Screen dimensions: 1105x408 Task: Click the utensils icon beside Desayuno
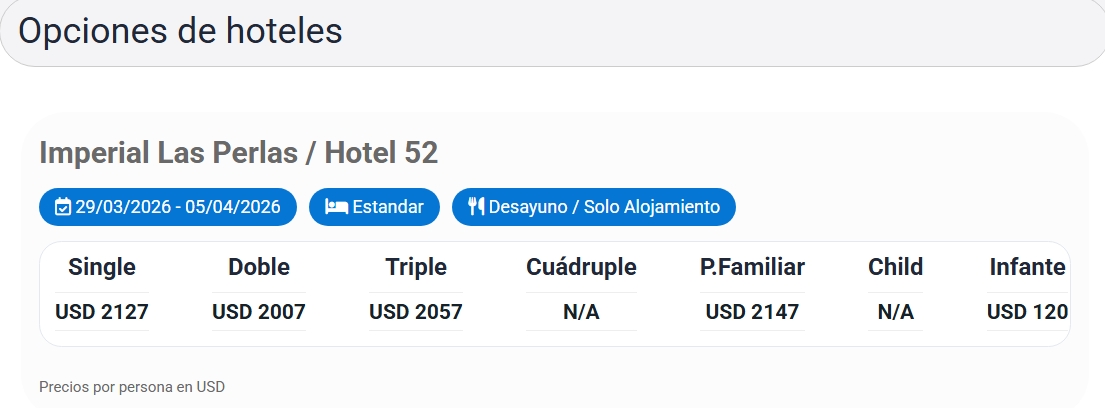(x=476, y=207)
